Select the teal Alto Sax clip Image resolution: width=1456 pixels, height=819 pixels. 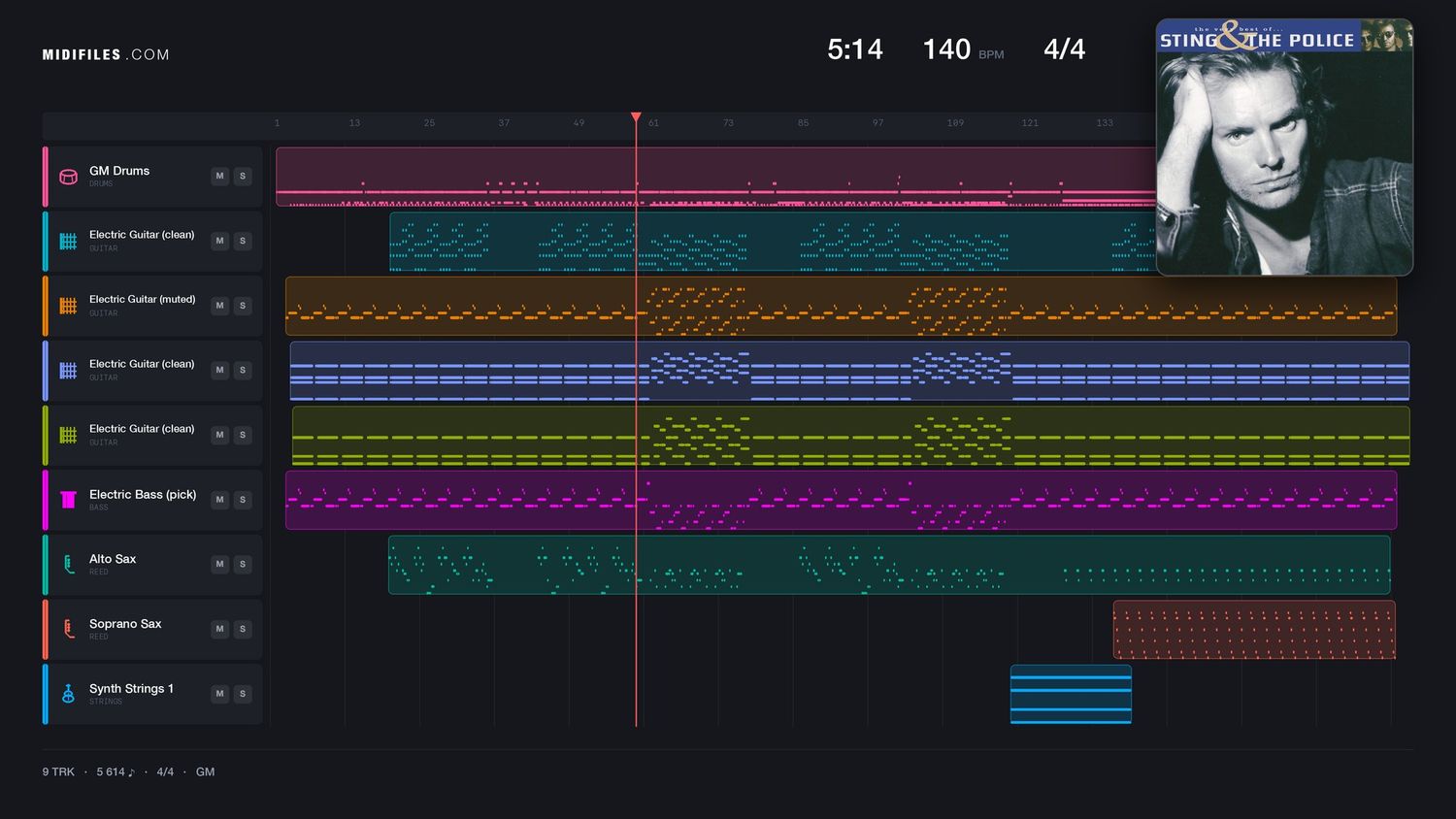pos(889,565)
